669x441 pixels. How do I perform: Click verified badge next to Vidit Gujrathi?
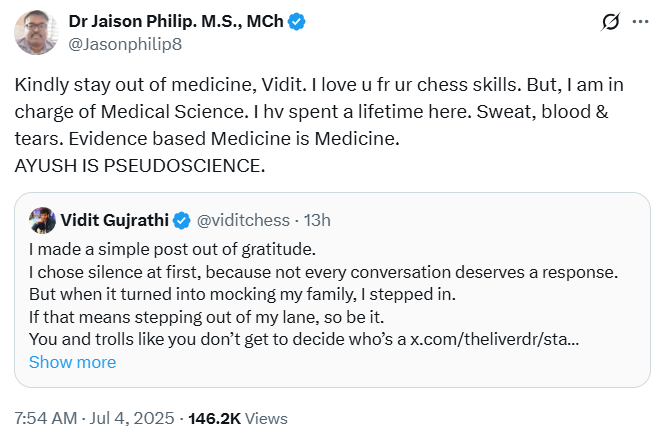pos(183,220)
